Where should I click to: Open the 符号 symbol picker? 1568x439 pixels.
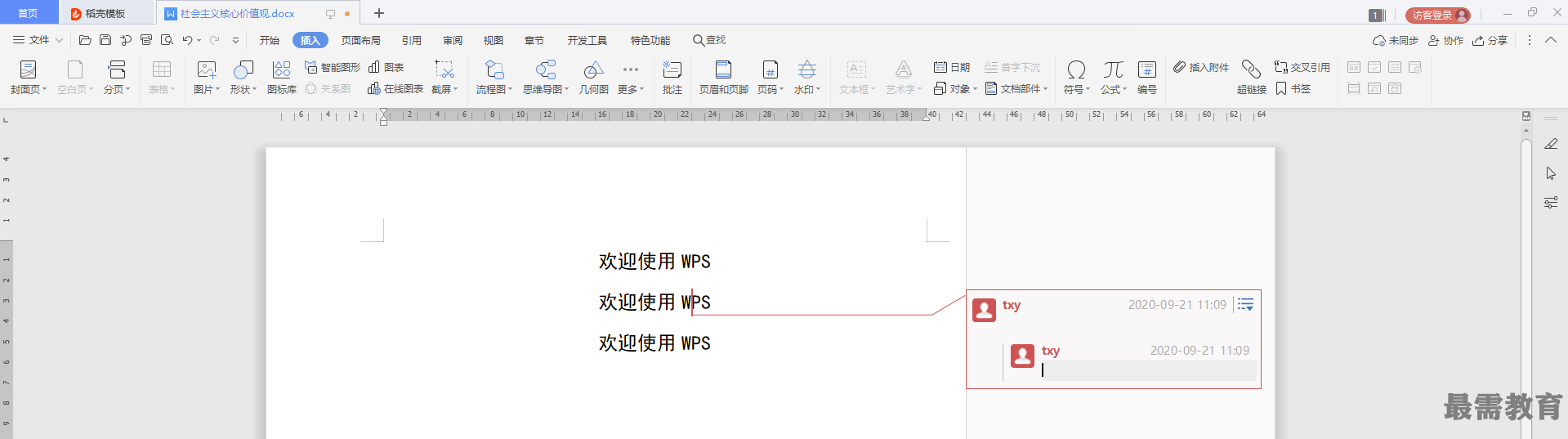[x=1077, y=78]
